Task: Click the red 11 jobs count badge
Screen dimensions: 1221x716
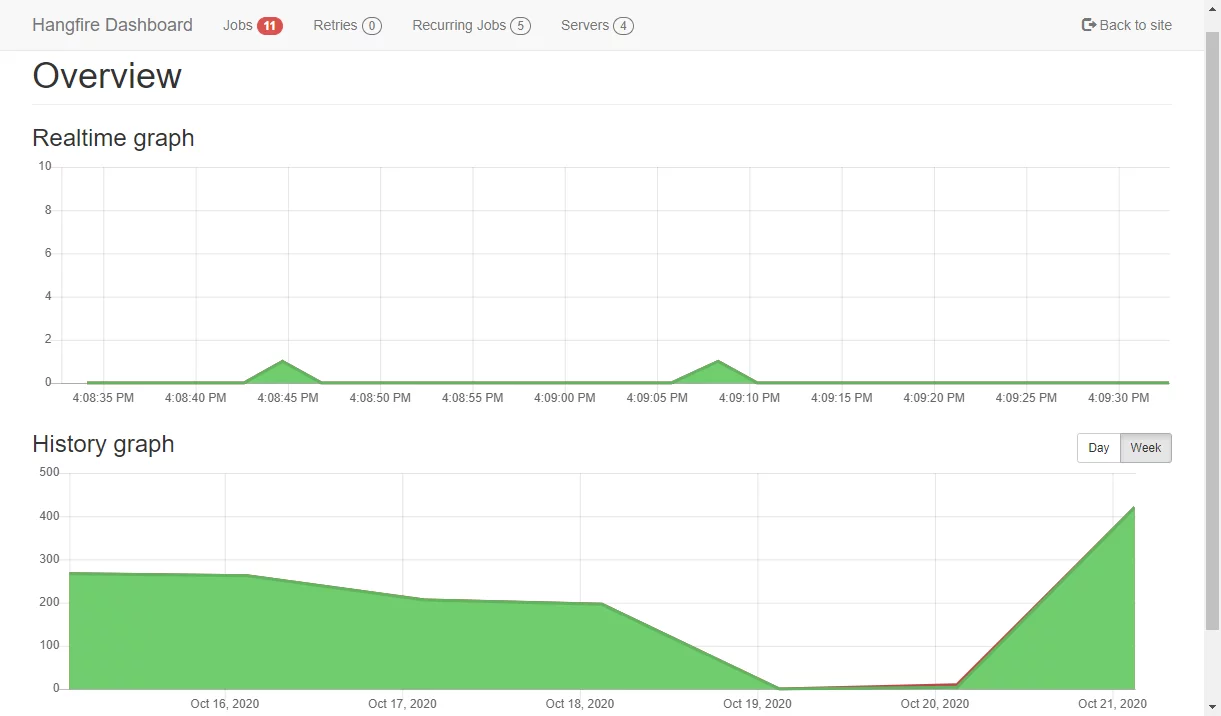Action: (270, 26)
